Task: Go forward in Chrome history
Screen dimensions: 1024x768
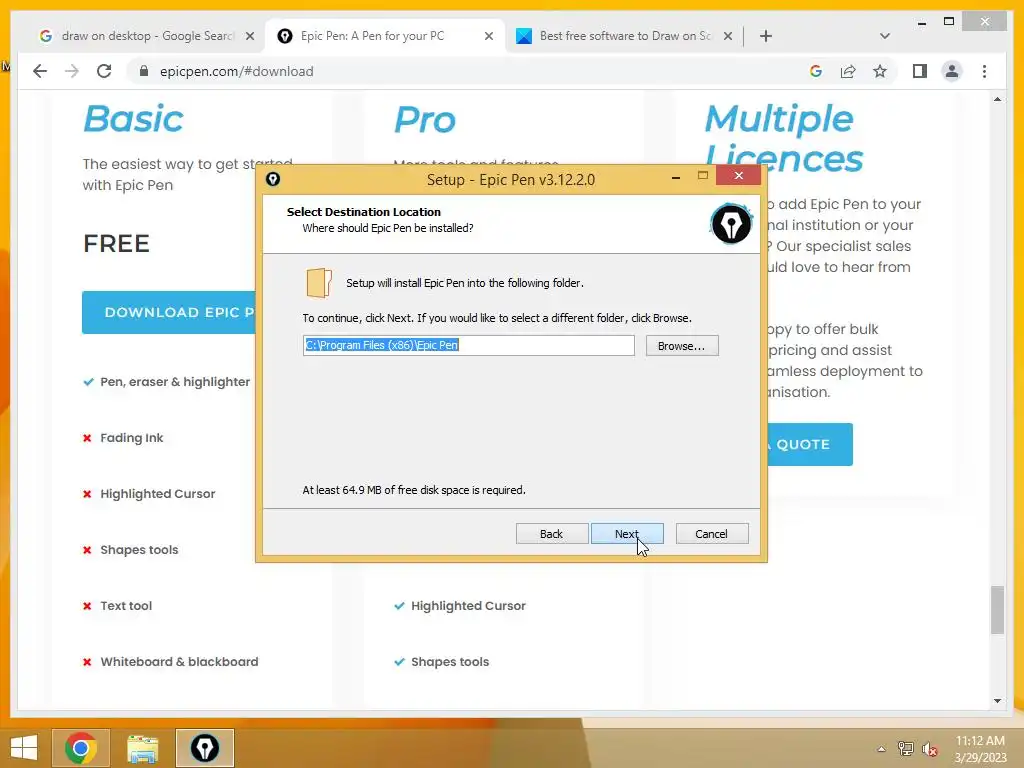Action: [72, 71]
